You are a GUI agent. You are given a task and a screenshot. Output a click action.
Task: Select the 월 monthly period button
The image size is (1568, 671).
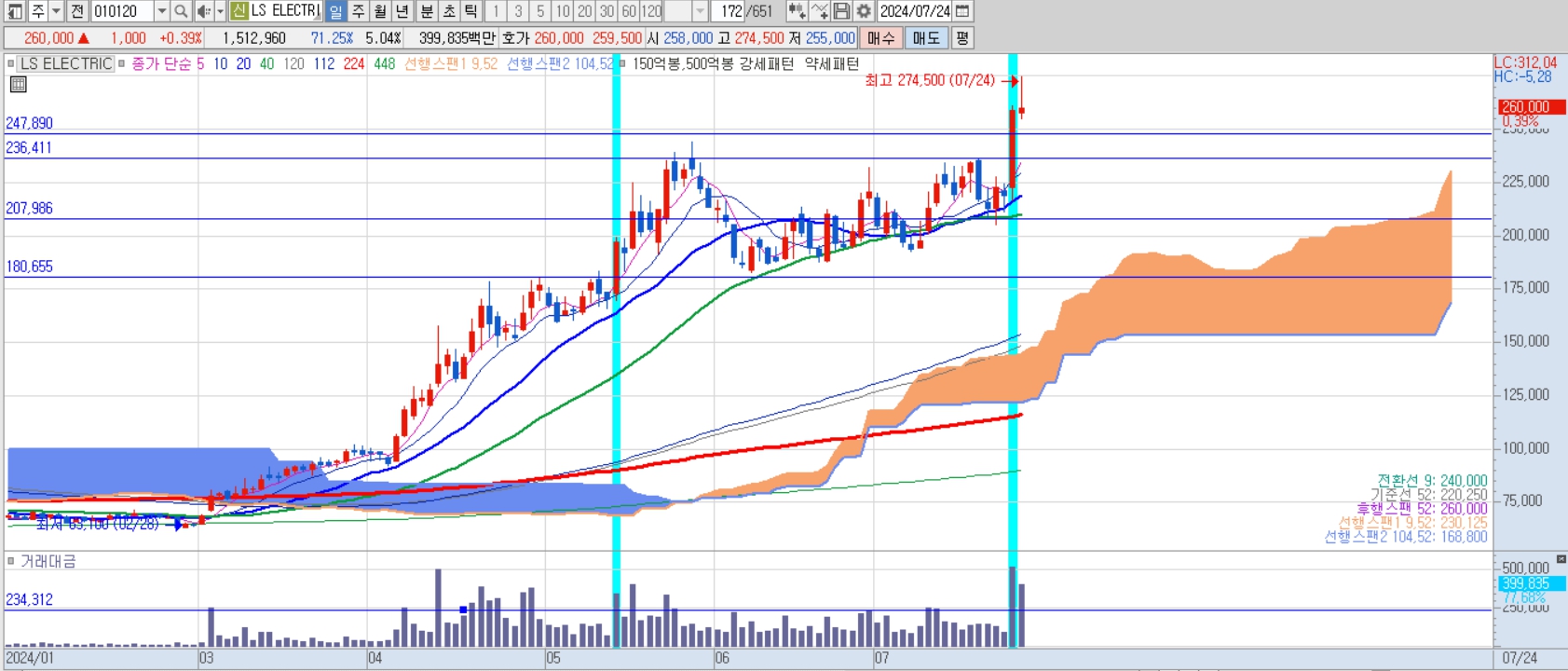pos(380,11)
